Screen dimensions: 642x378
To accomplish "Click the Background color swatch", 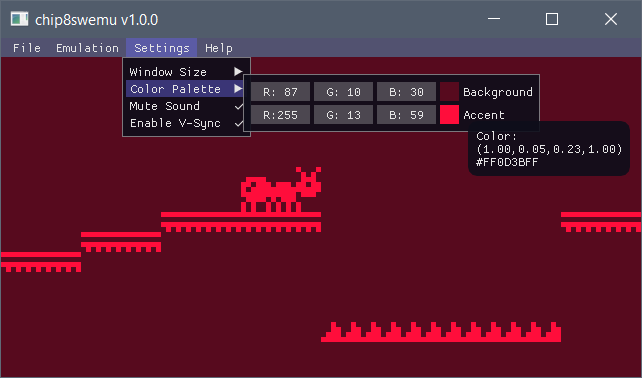I will click(x=449, y=92).
